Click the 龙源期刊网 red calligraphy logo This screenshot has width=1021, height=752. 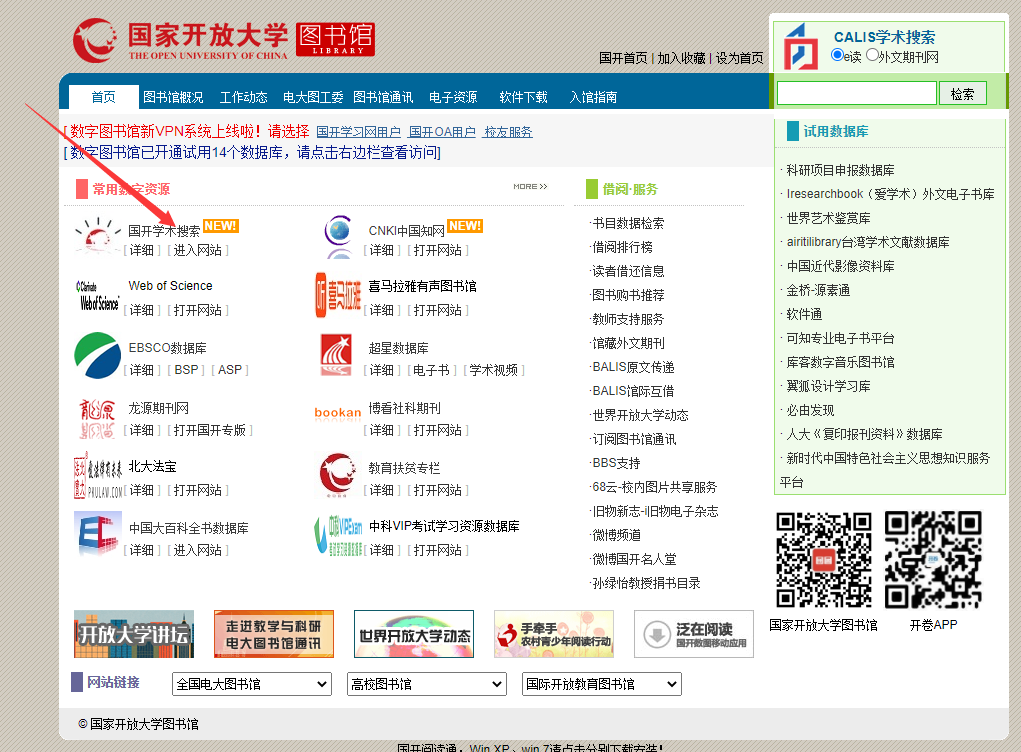pyautogui.click(x=97, y=419)
